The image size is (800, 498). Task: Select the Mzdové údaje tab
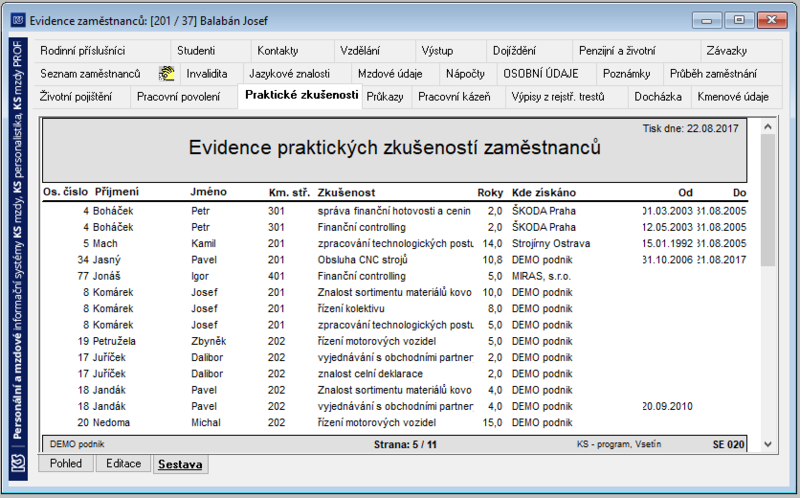coord(395,74)
